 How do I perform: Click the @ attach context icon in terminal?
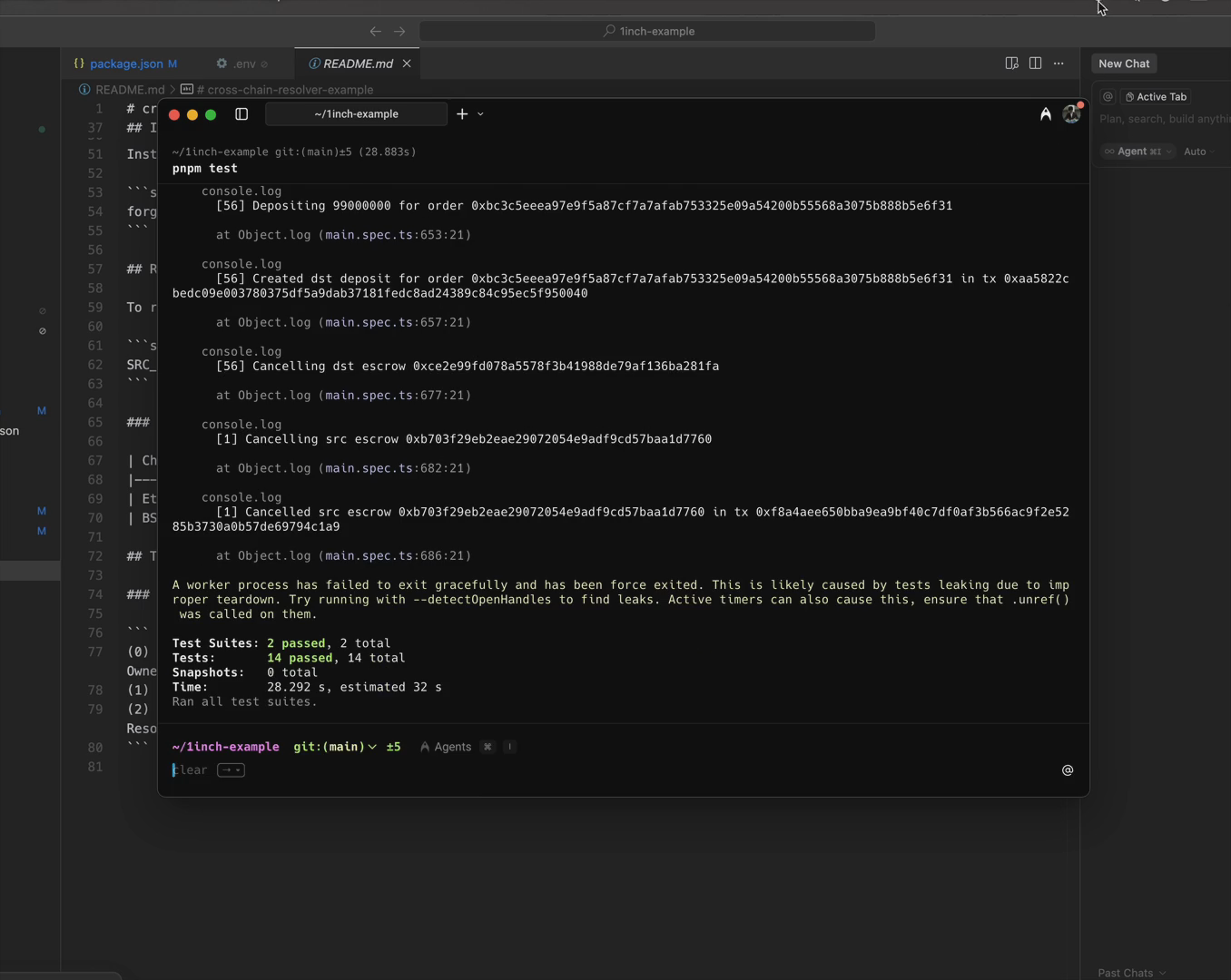click(x=1068, y=770)
